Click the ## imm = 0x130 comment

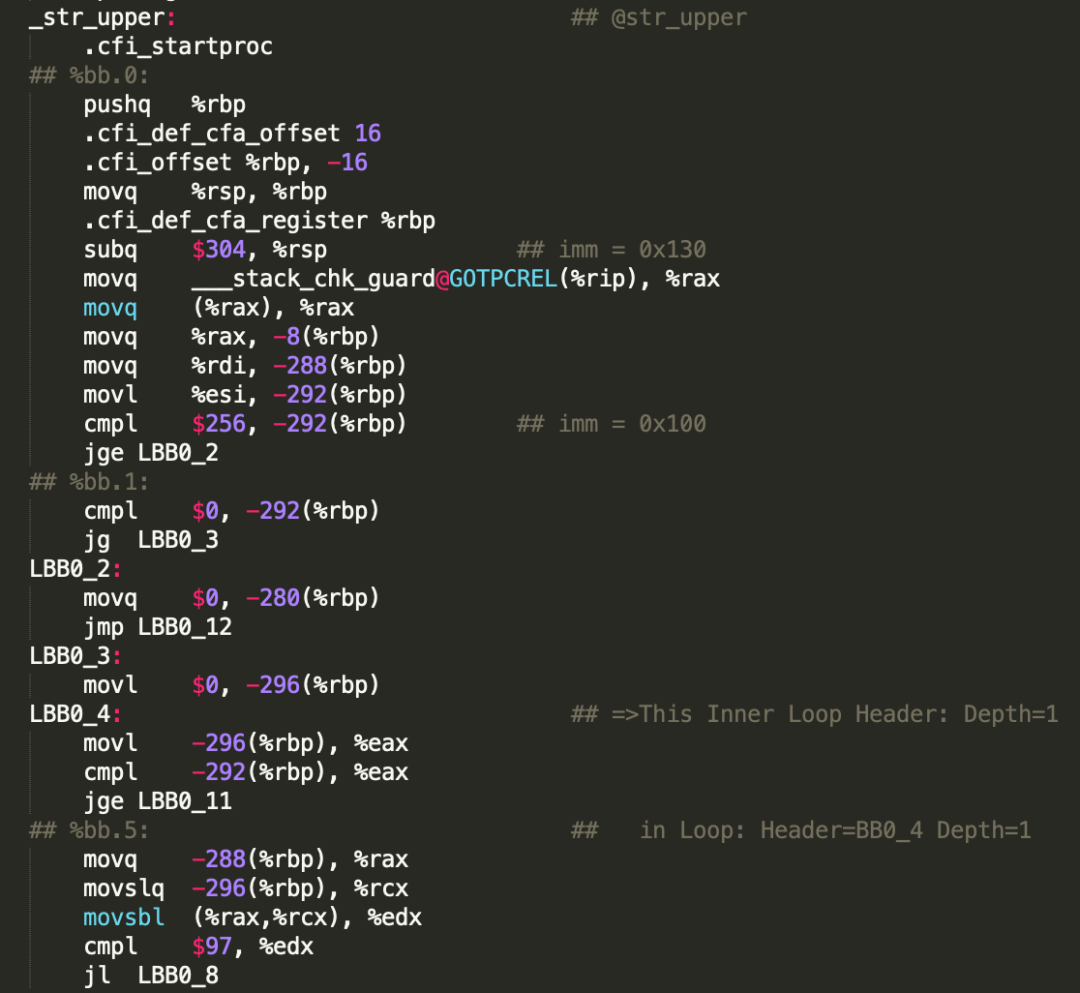tap(612, 249)
